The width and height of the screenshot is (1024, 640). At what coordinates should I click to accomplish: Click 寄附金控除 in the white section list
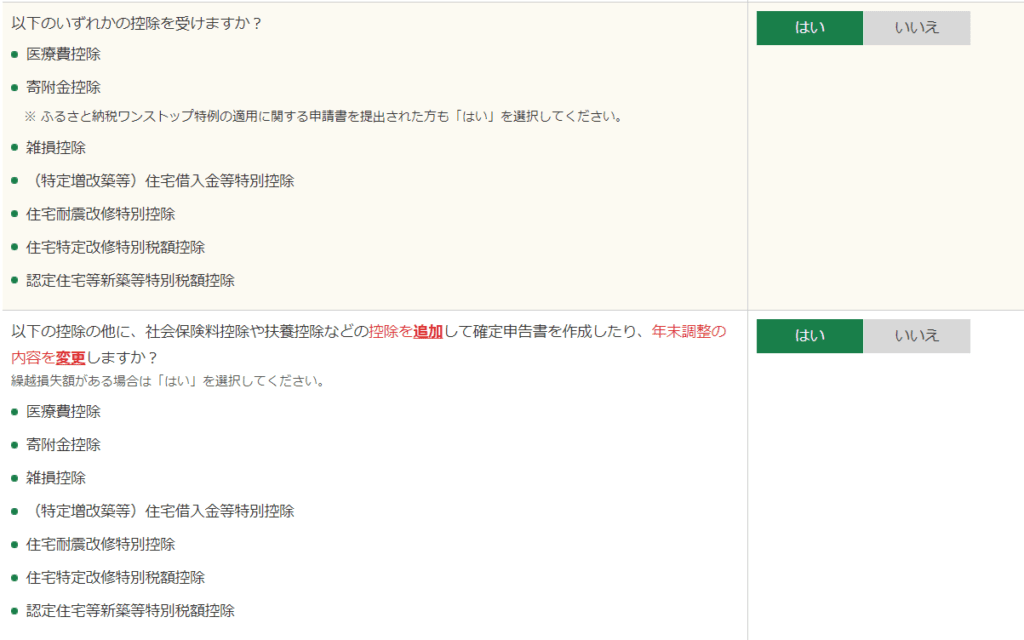63,445
